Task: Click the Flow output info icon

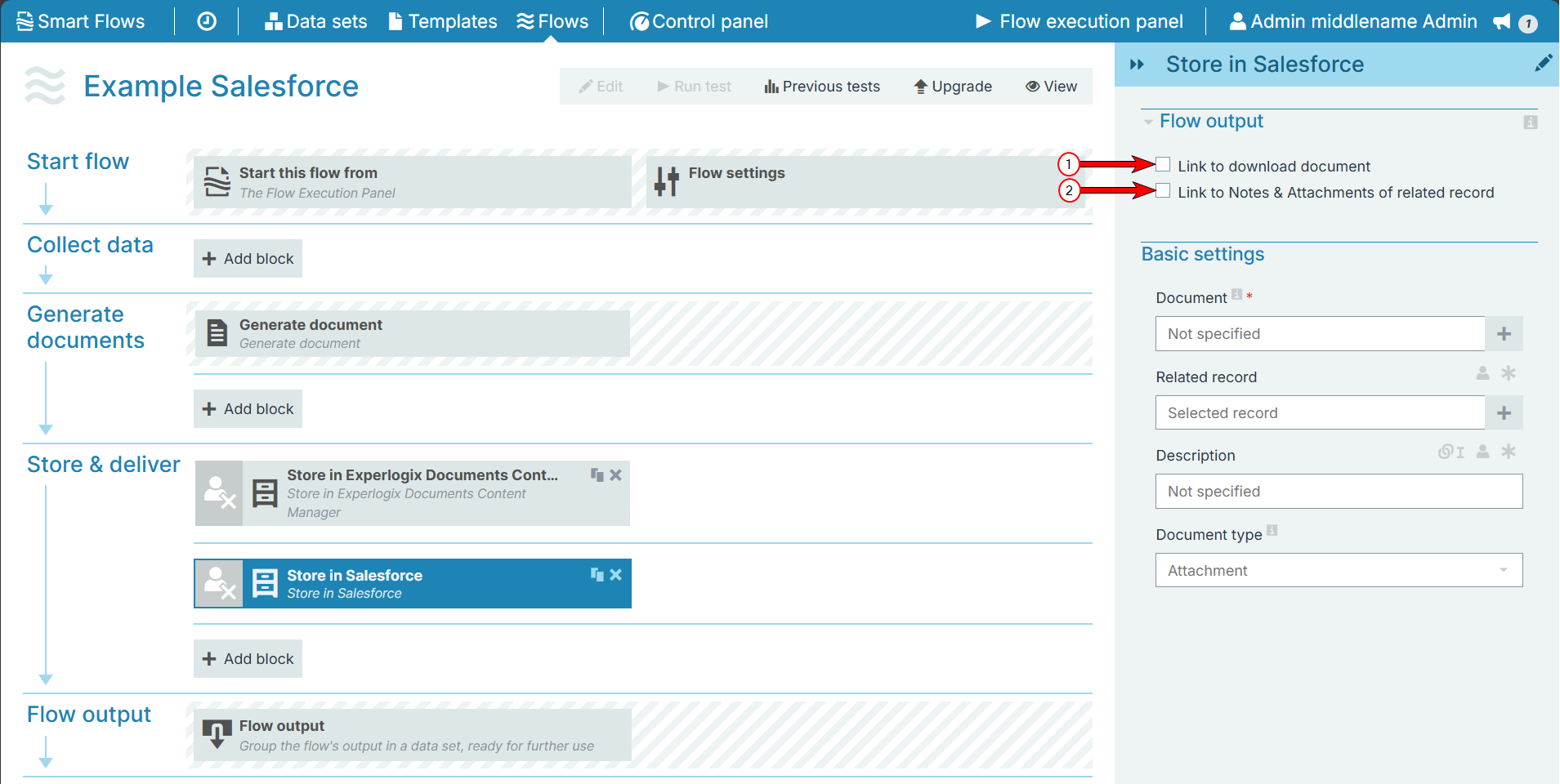Action: pos(1531,122)
